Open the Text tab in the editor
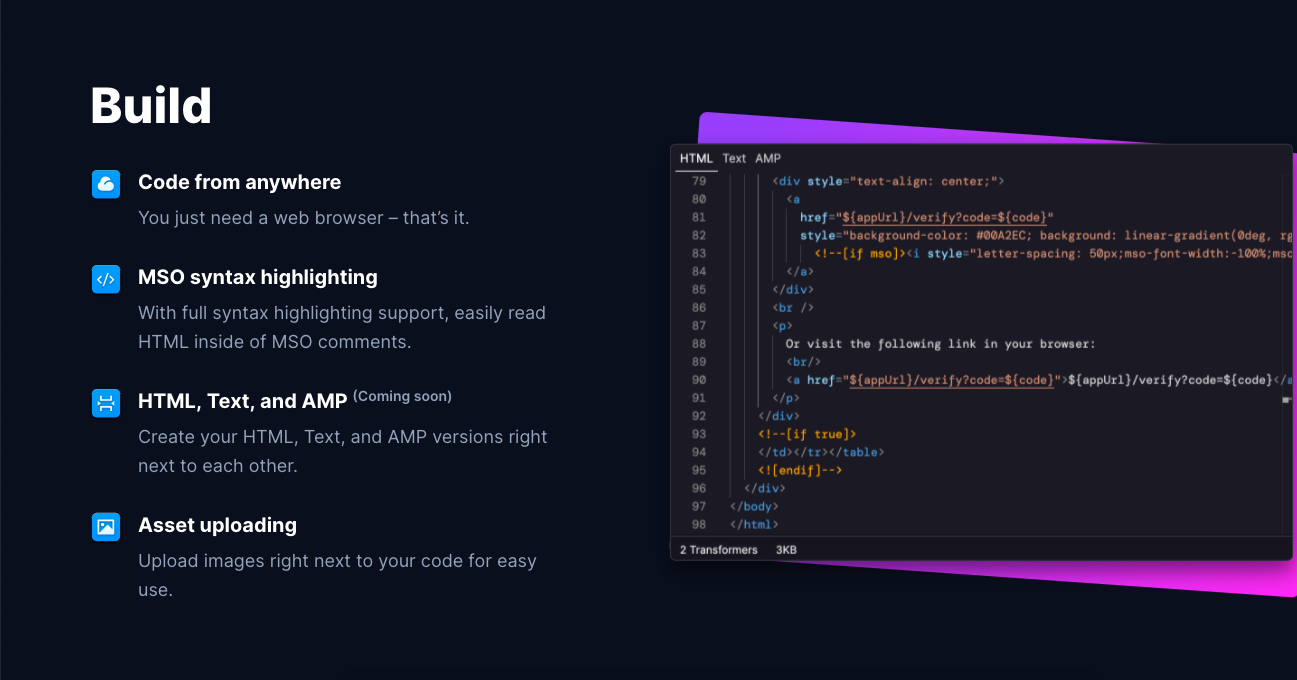 coord(734,158)
